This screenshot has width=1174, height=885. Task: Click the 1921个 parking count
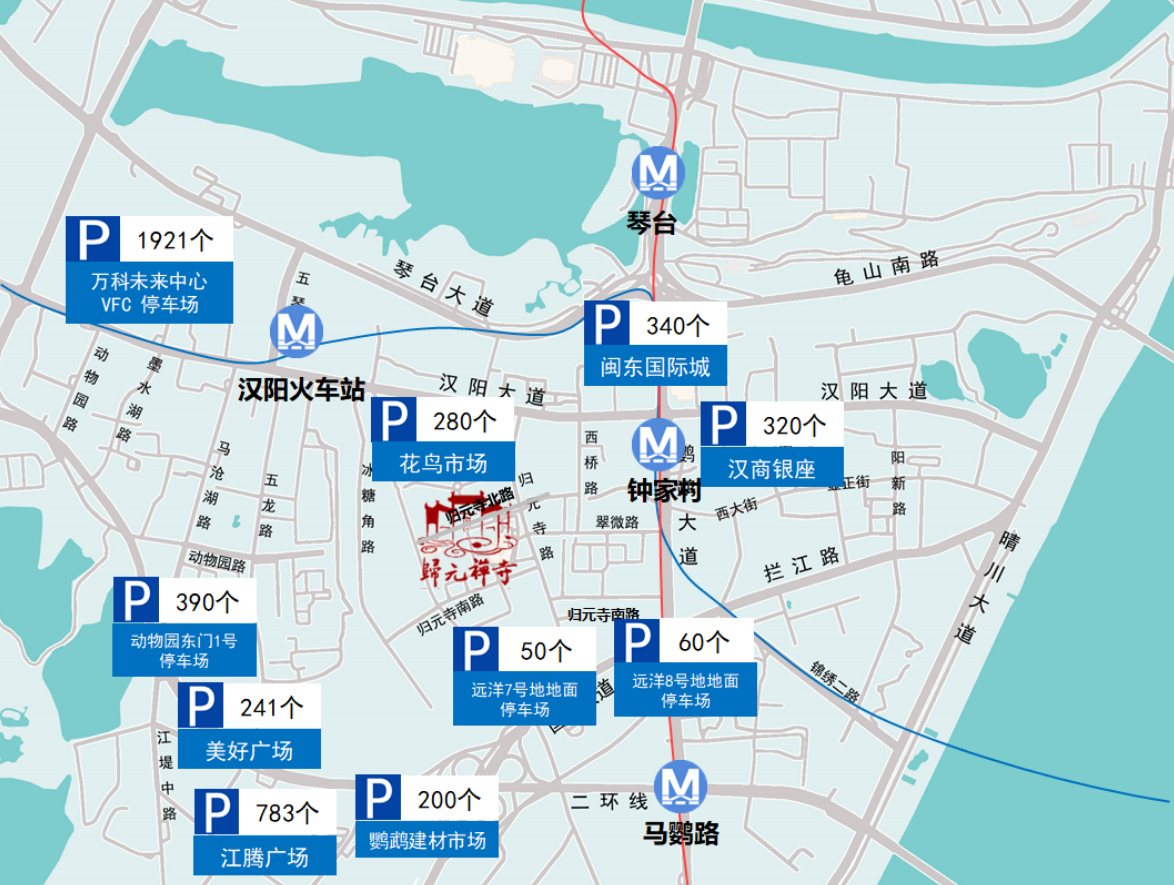pos(174,240)
